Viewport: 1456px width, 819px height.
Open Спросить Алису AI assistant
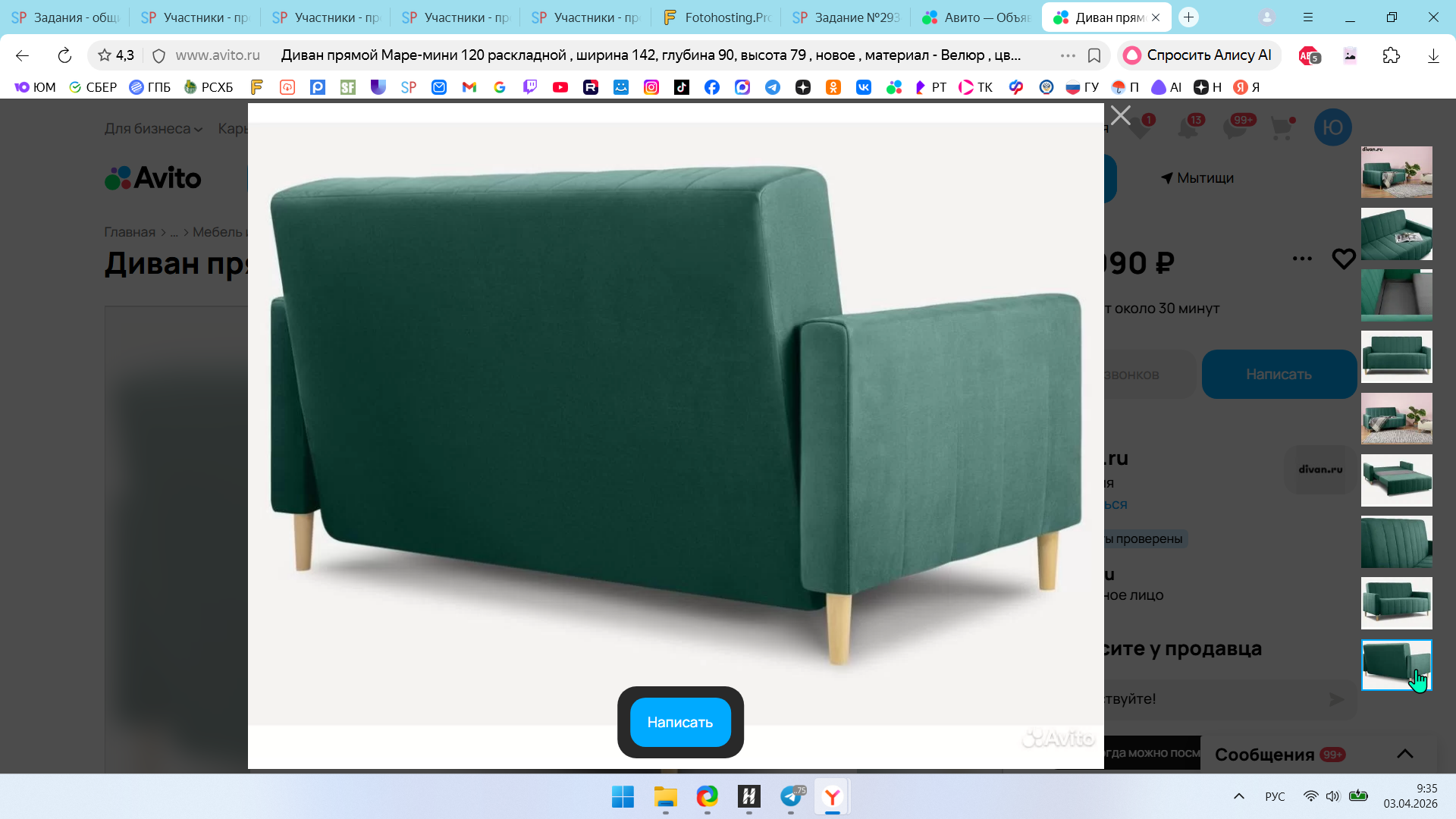(1198, 55)
